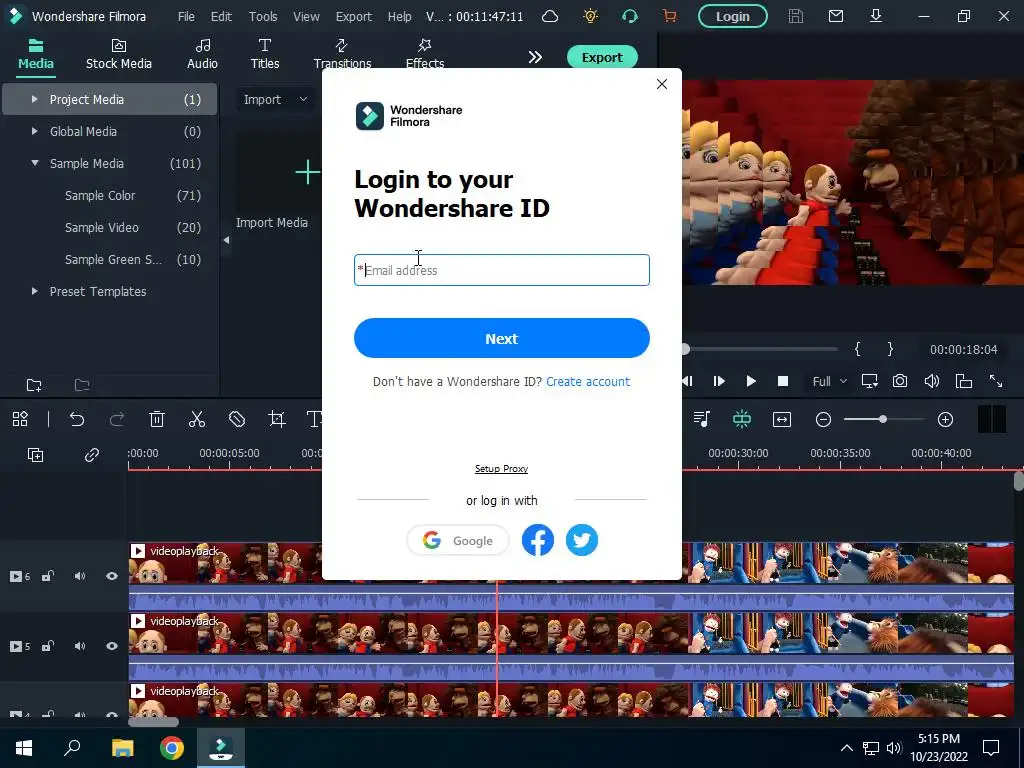Open the Full preview quality dropdown
Viewport: 1024px width, 768px height.
coord(829,381)
